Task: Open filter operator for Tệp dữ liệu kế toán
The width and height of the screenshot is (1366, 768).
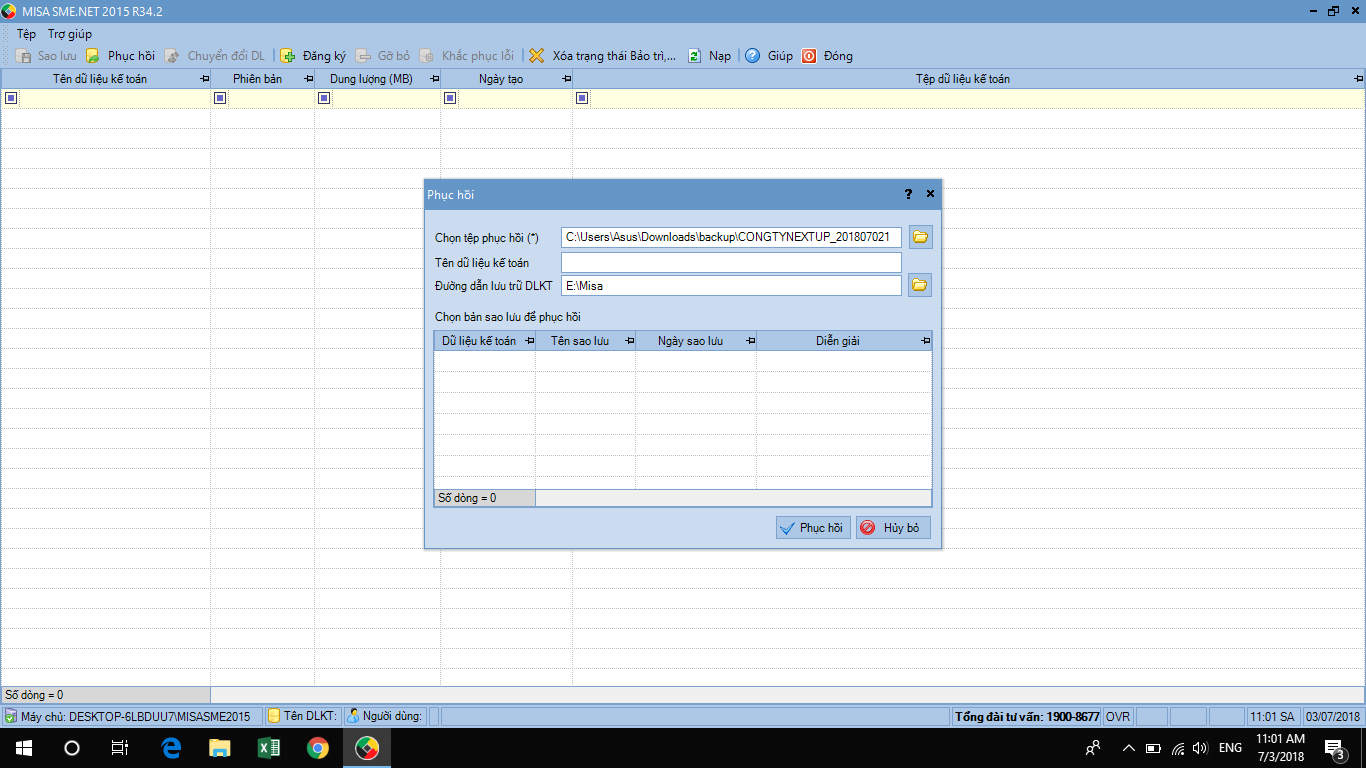Action: point(582,98)
